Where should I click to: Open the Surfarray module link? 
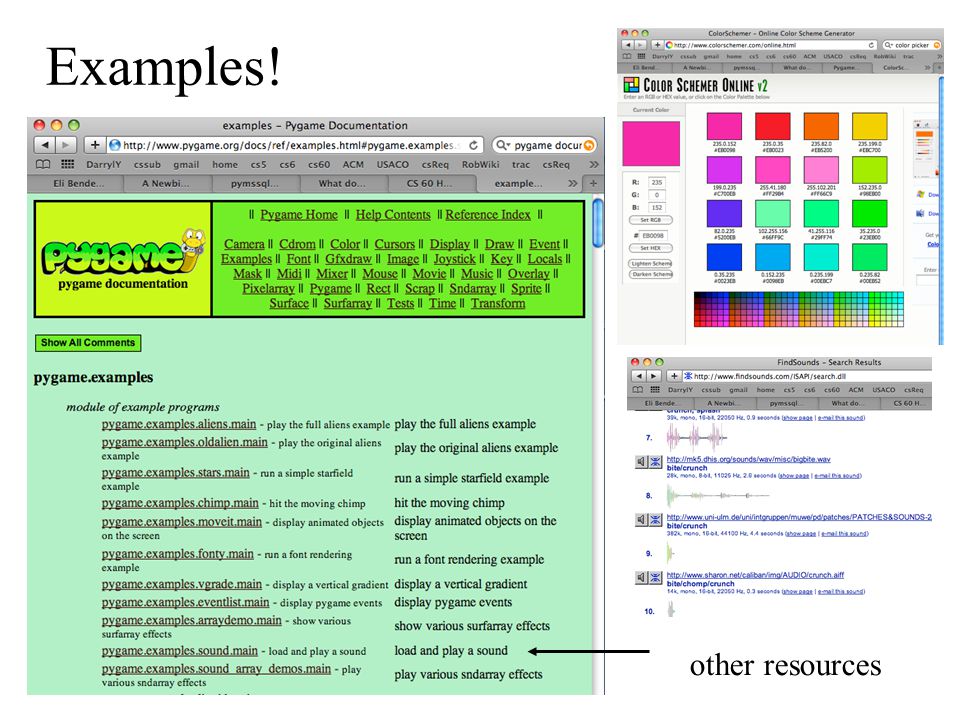point(348,303)
